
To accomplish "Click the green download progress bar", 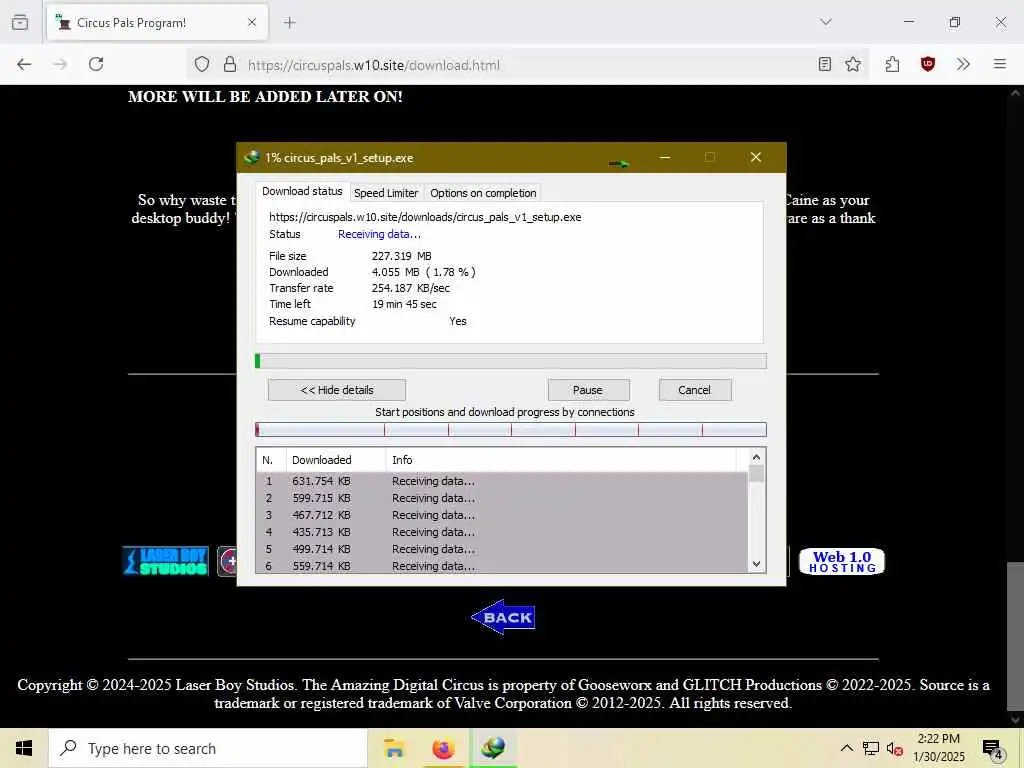I will pyautogui.click(x=511, y=361).
